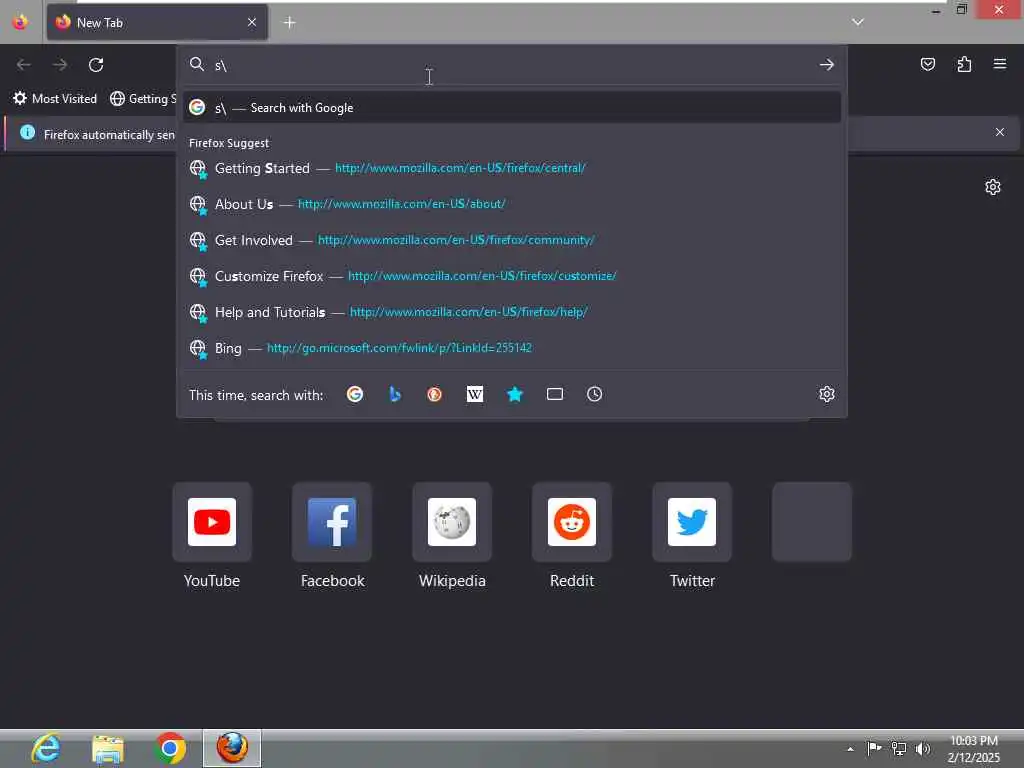Open the Reddit shortcut tile
Screen dimensions: 1024x768
click(x=571, y=522)
